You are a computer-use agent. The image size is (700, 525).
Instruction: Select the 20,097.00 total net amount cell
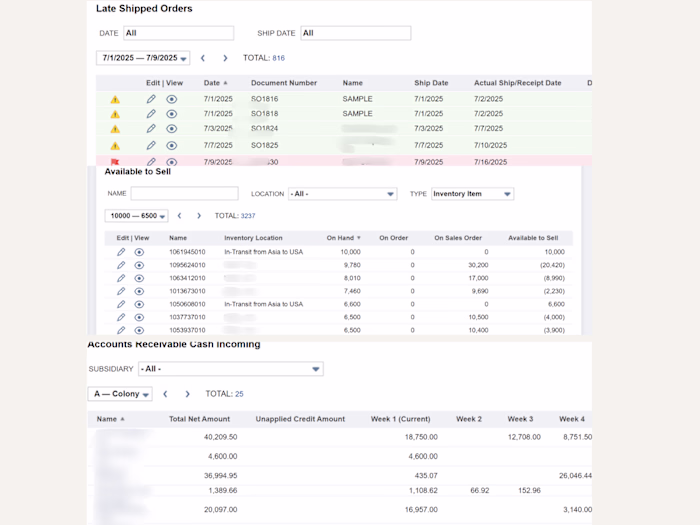[221, 510]
